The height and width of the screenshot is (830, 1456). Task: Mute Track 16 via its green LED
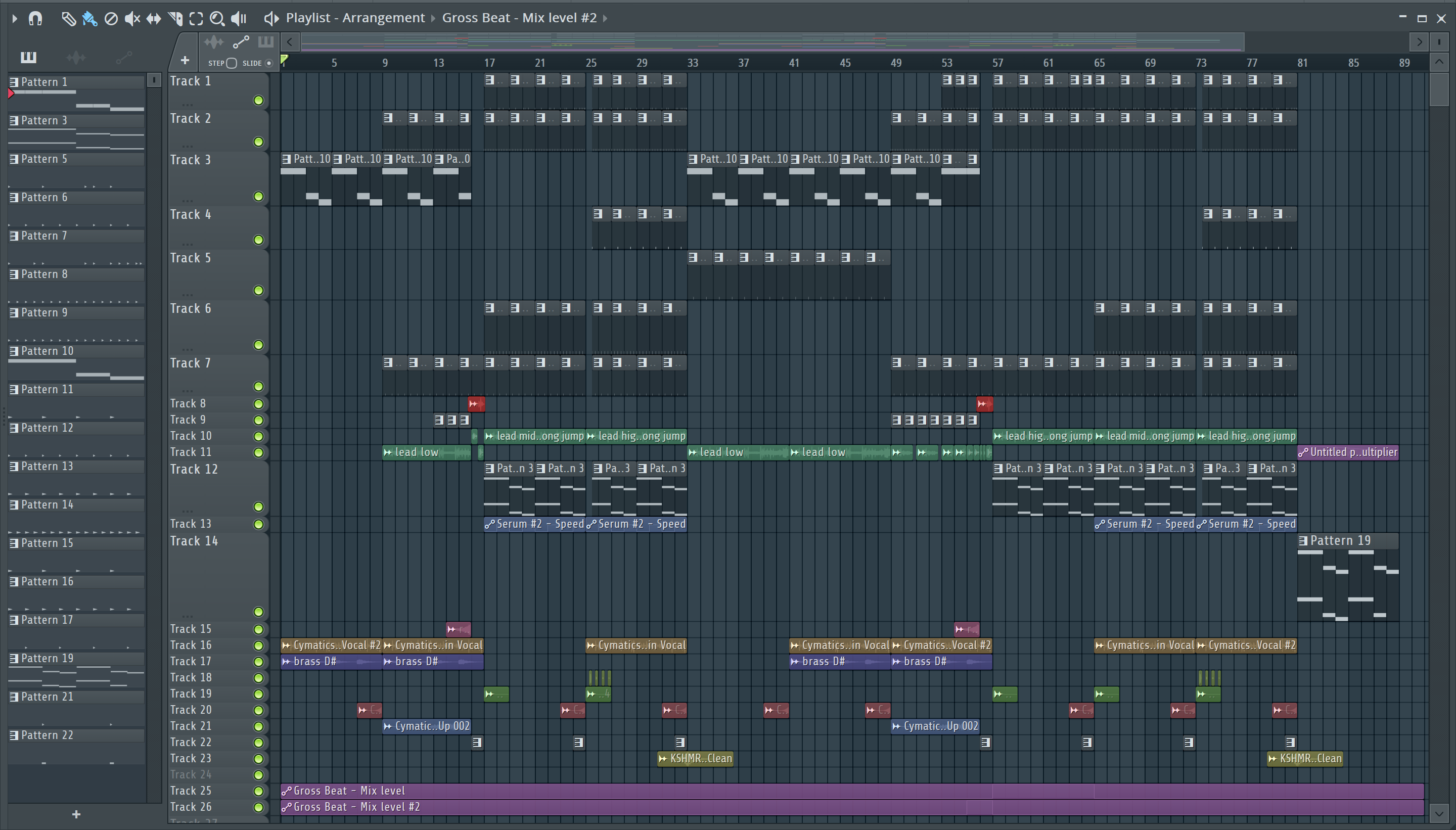258,645
